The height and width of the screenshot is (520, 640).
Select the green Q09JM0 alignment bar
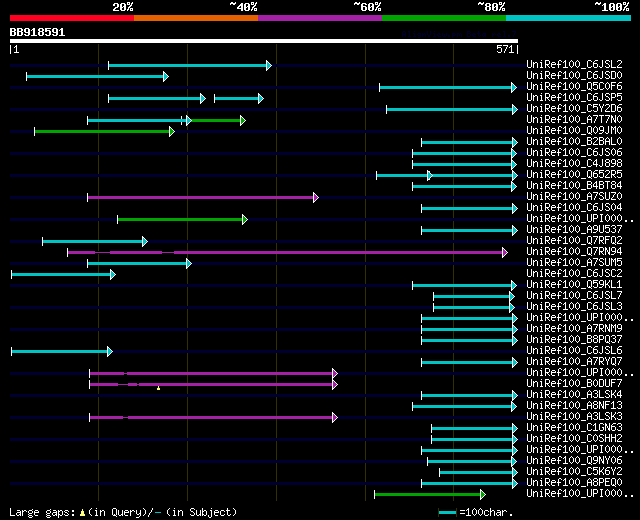click(104, 131)
